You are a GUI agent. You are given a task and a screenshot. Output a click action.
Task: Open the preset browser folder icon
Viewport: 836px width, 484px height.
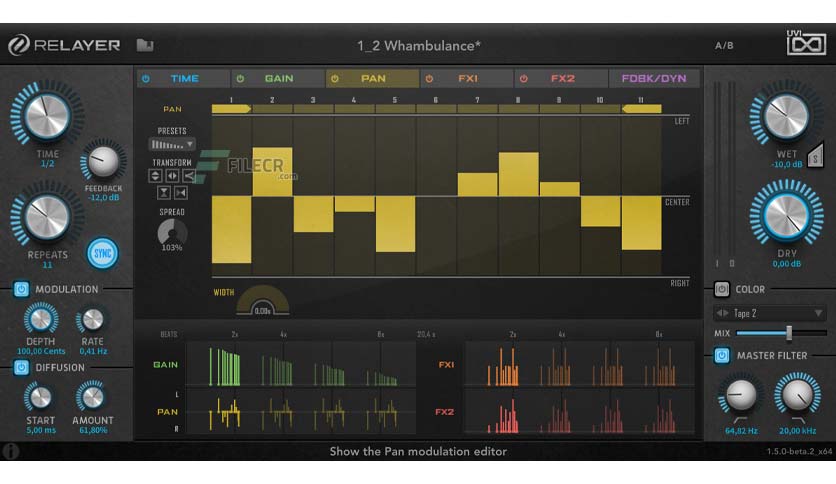[144, 45]
